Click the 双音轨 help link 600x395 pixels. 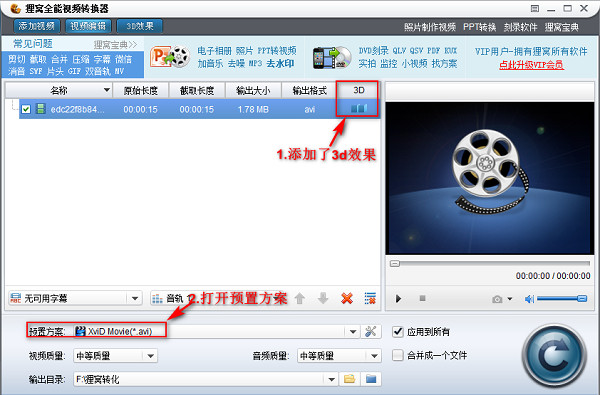click(98, 71)
